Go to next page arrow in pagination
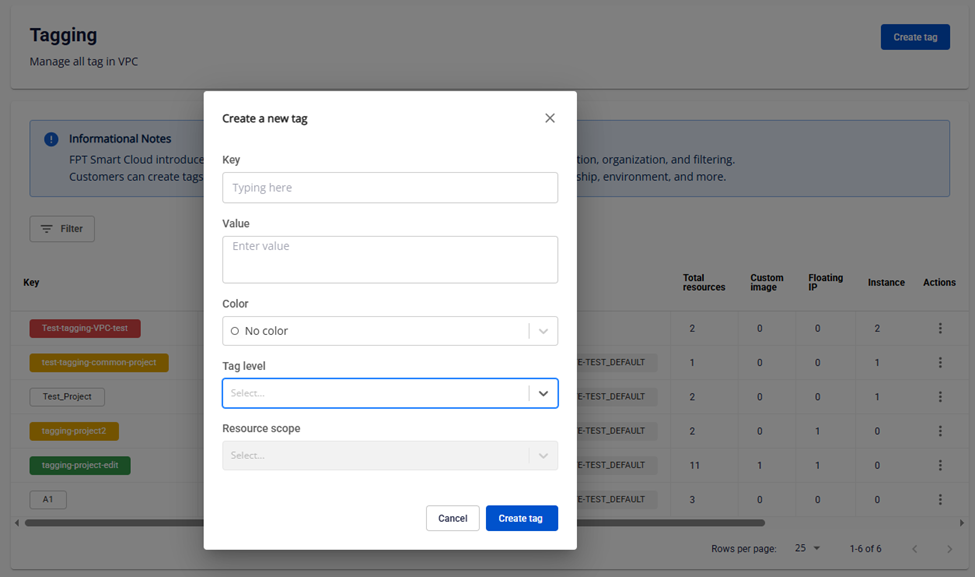Viewport: 975px width, 577px height. tap(949, 549)
